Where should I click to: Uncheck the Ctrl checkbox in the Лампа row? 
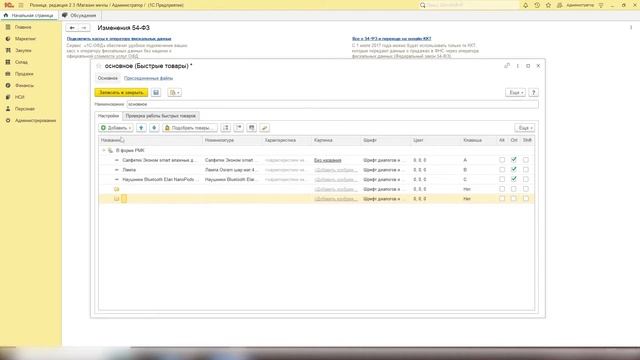click(514, 169)
